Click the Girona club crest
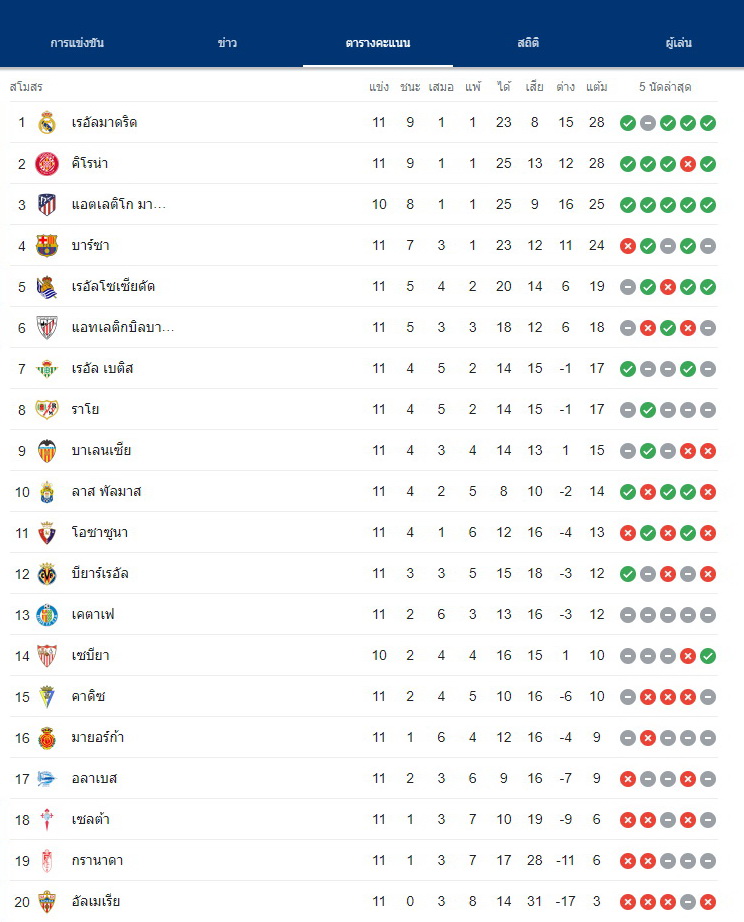Viewport: 744px width, 922px height. 47,163
